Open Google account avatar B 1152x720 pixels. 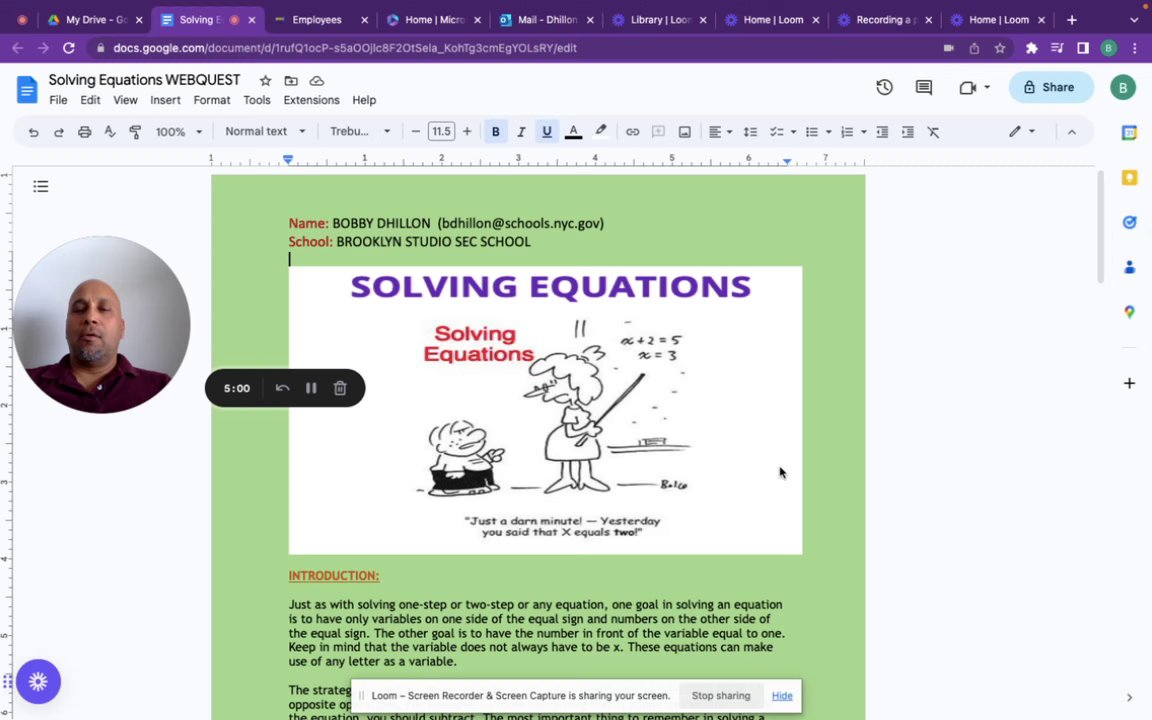(x=1123, y=87)
